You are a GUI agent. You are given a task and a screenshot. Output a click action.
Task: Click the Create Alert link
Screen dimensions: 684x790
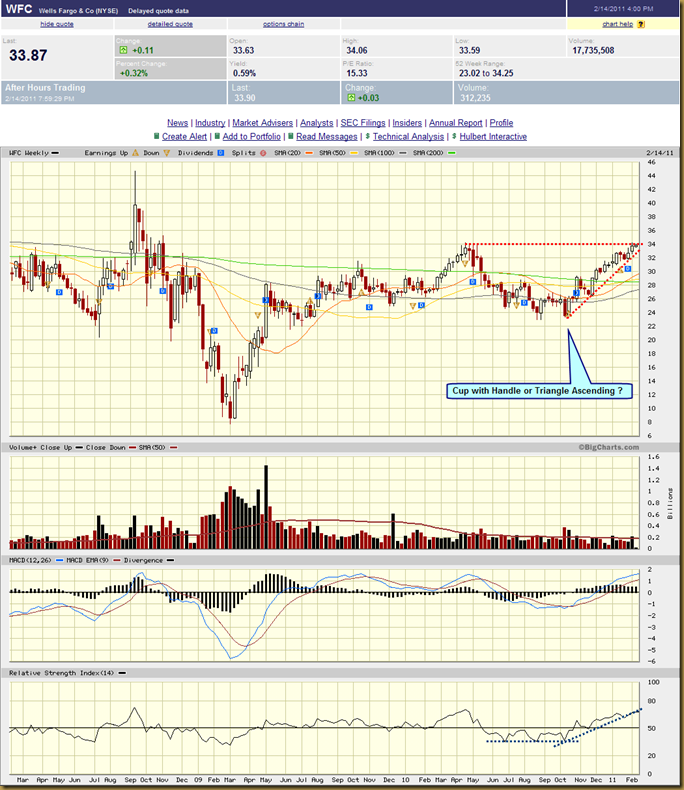[x=184, y=137]
